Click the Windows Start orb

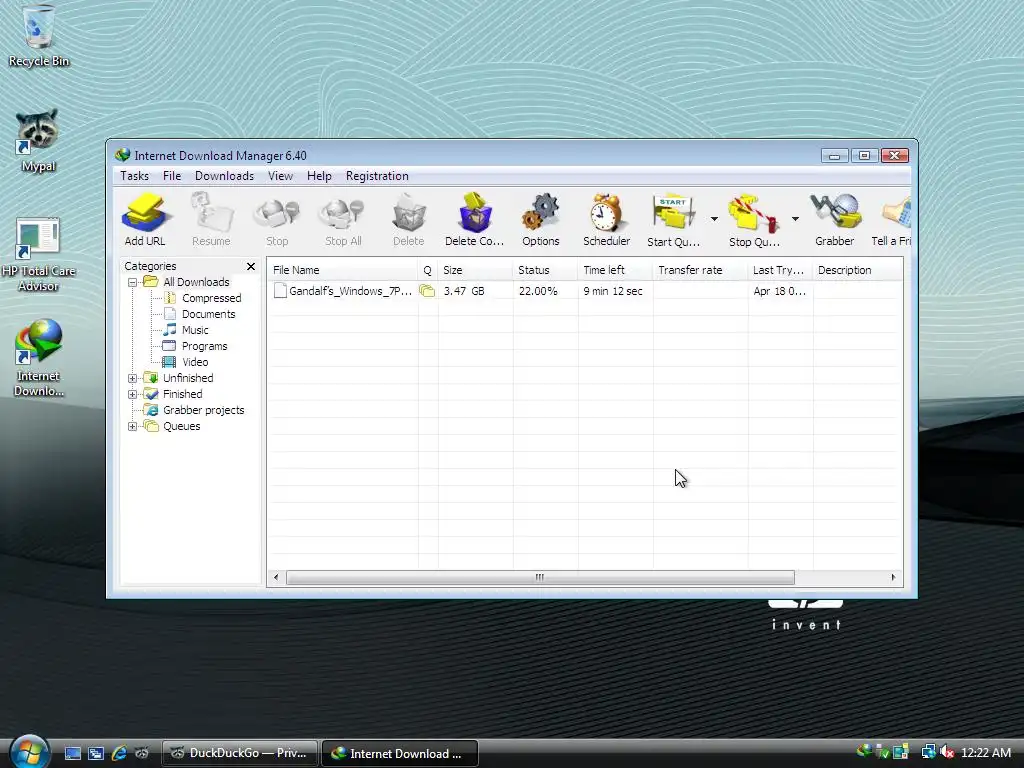(x=30, y=751)
